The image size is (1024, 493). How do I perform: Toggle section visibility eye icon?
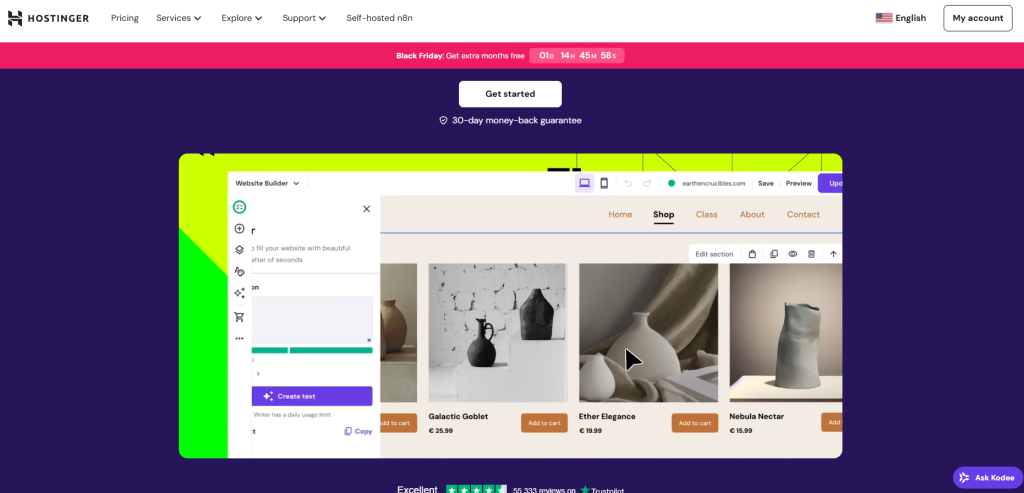(x=793, y=254)
